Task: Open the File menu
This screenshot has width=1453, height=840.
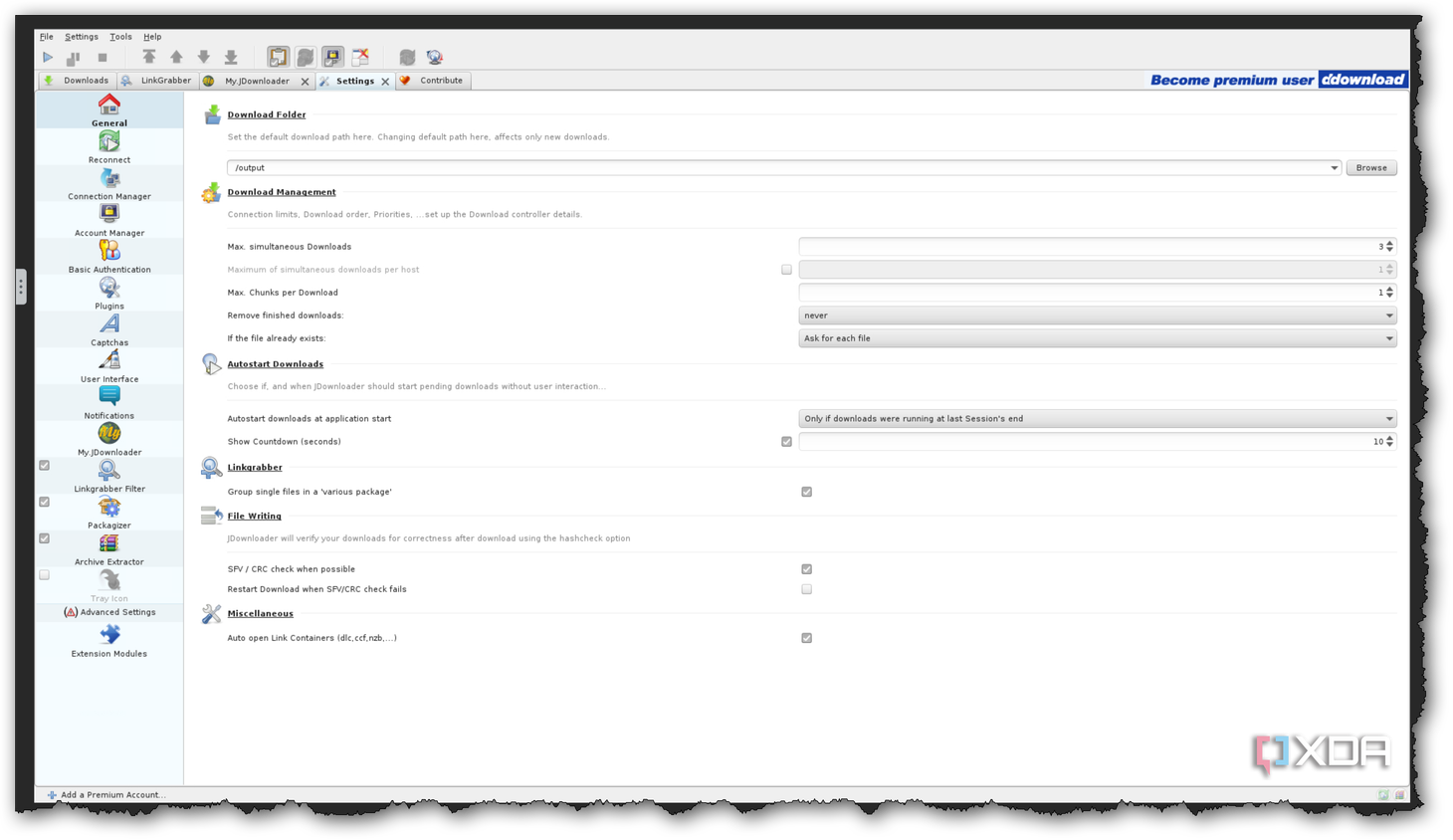Action: [47, 37]
